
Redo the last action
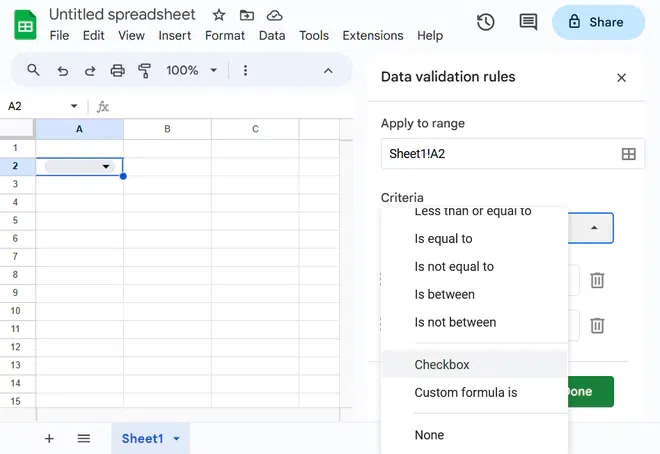tap(90, 71)
